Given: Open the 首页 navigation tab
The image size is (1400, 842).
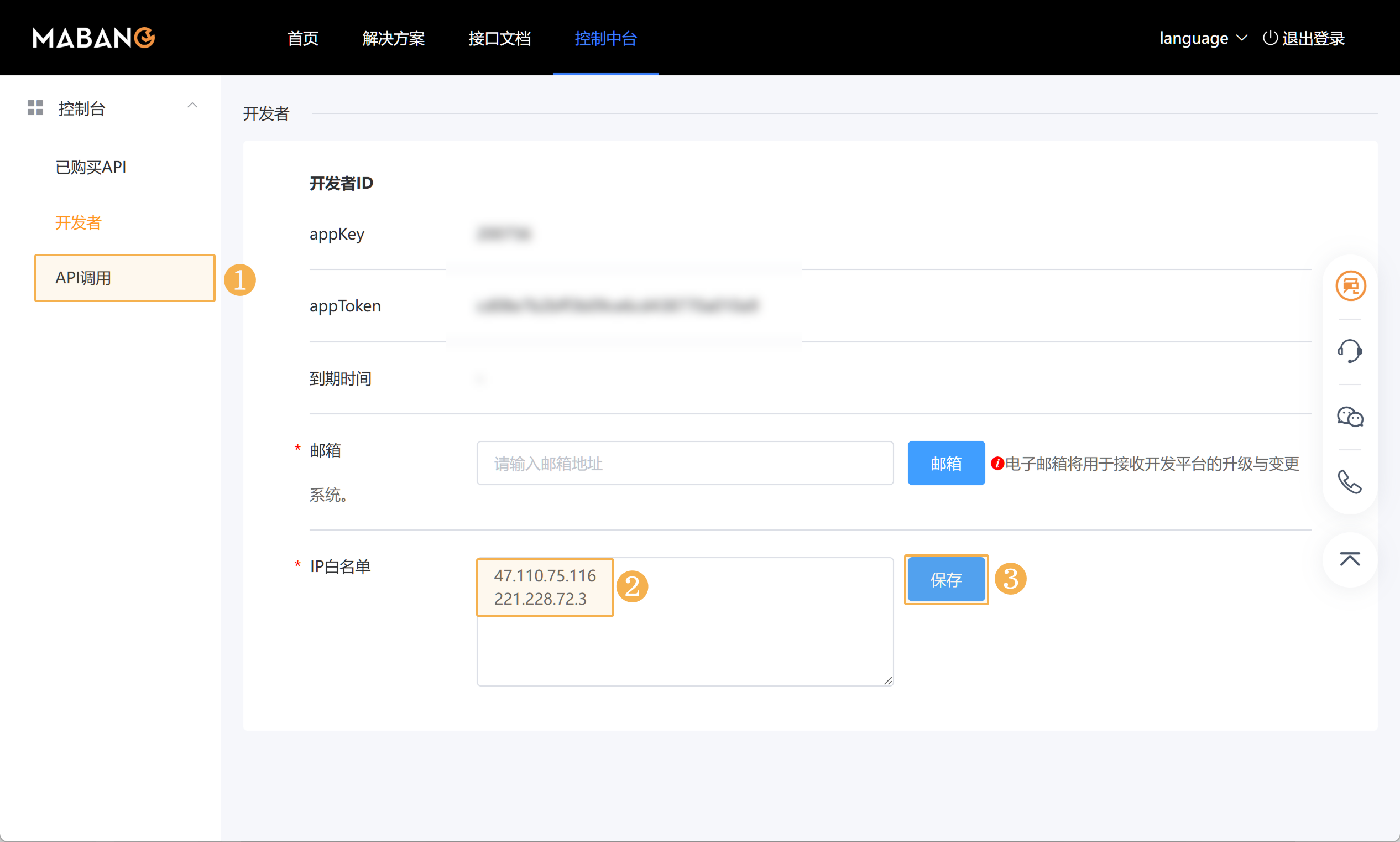Looking at the screenshot, I should [303, 38].
